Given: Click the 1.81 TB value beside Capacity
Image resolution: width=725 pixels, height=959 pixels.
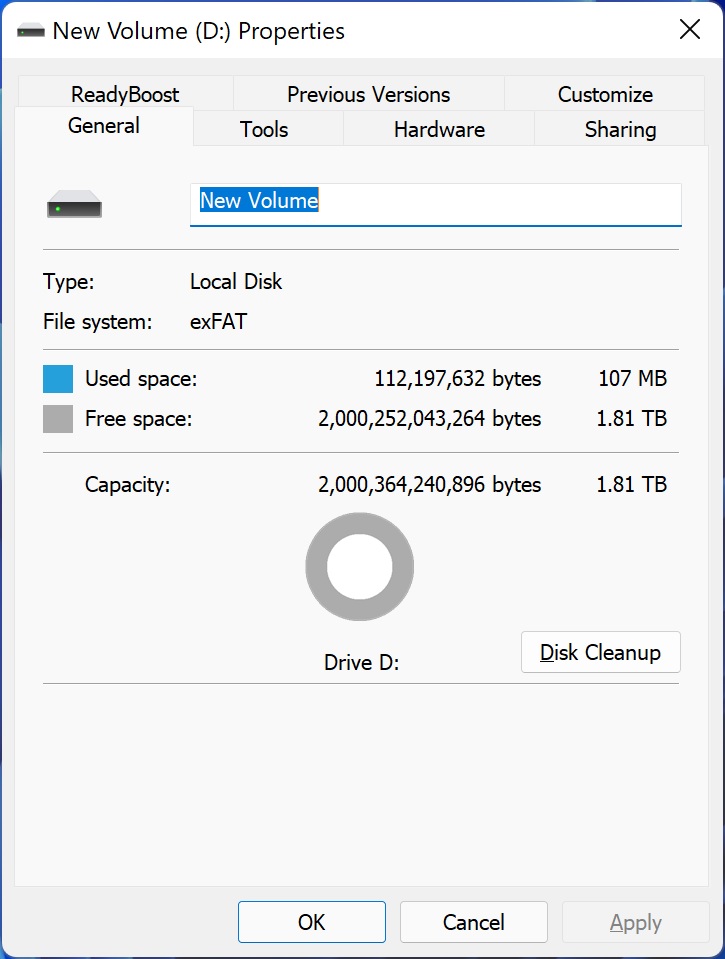Looking at the screenshot, I should click(x=631, y=484).
